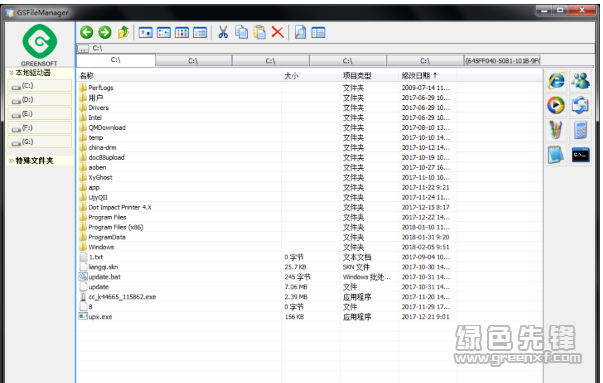This screenshot has width=603, height=383.
Task: Click the C:\ address path field
Action: pos(341,48)
